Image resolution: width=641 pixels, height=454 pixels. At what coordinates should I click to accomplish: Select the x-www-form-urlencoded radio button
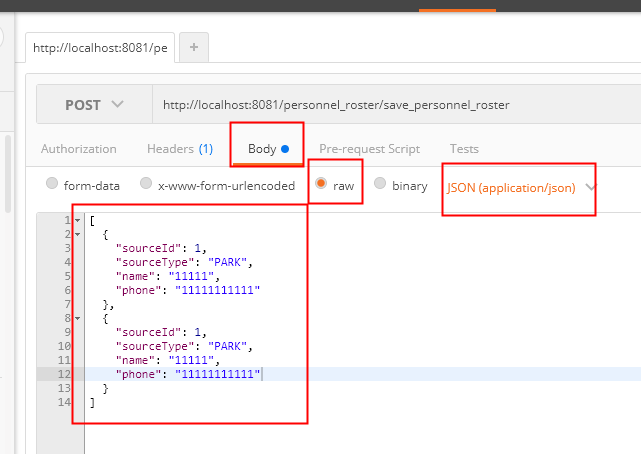[x=146, y=183]
